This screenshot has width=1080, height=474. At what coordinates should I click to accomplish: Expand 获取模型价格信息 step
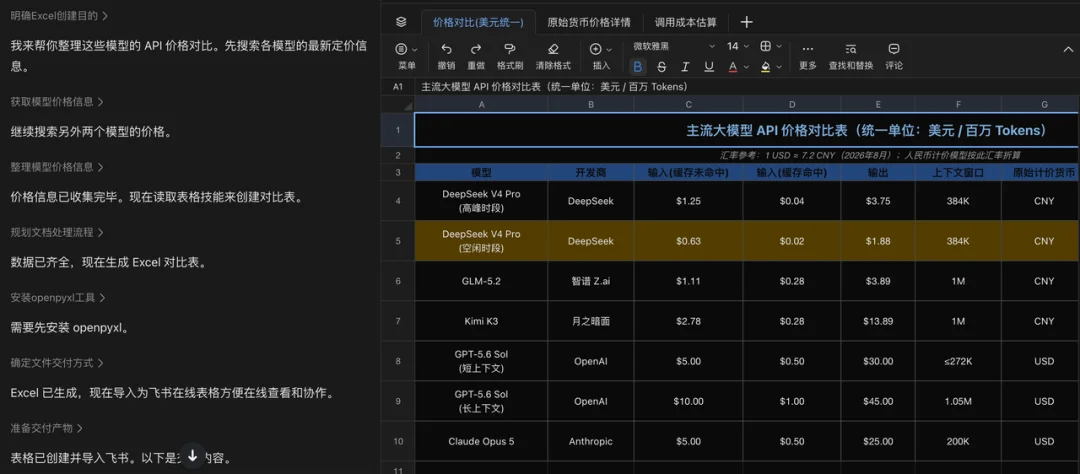point(56,101)
